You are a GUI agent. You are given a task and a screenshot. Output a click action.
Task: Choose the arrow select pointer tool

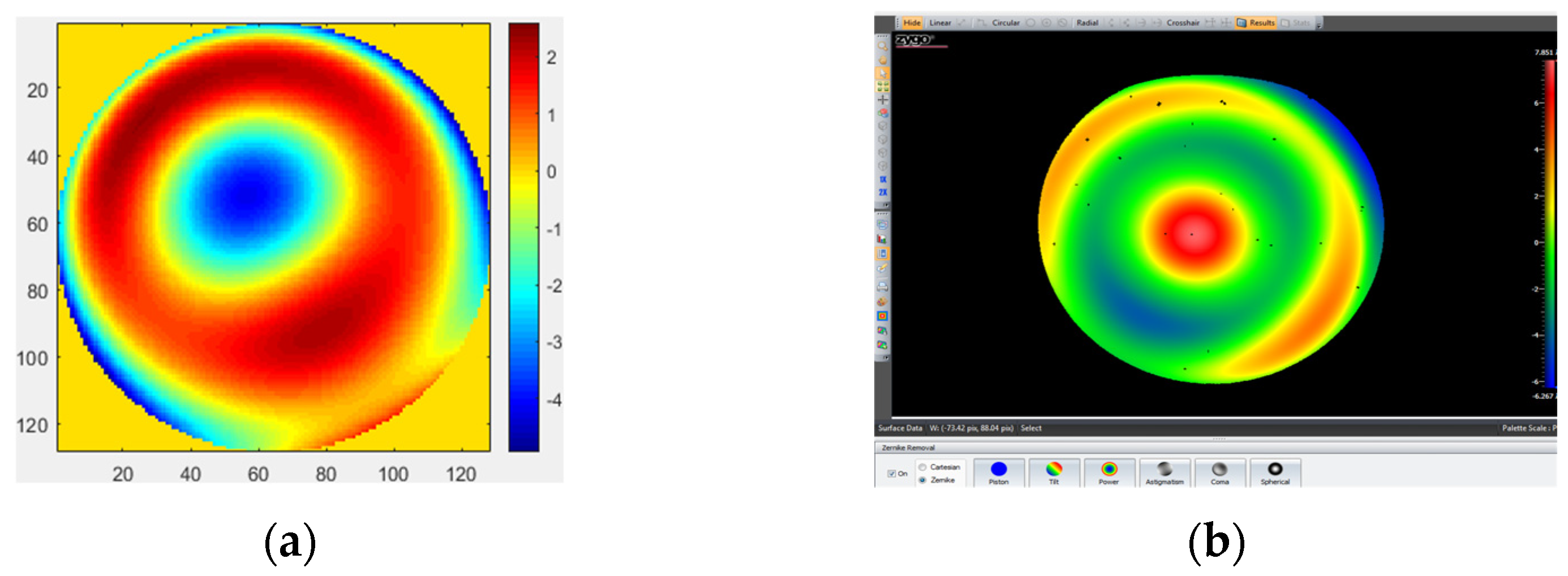pos(882,73)
